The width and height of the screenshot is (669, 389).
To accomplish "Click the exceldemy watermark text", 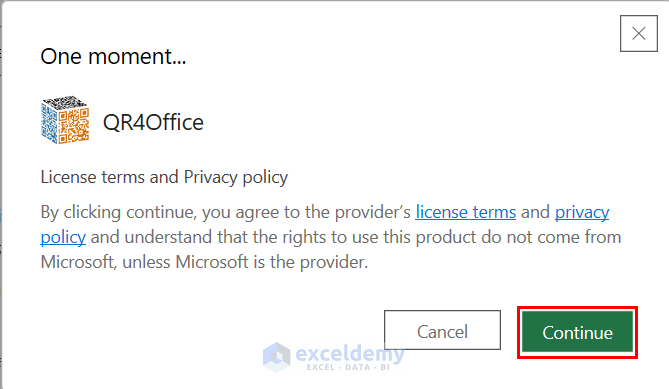I will pyautogui.click(x=349, y=353).
